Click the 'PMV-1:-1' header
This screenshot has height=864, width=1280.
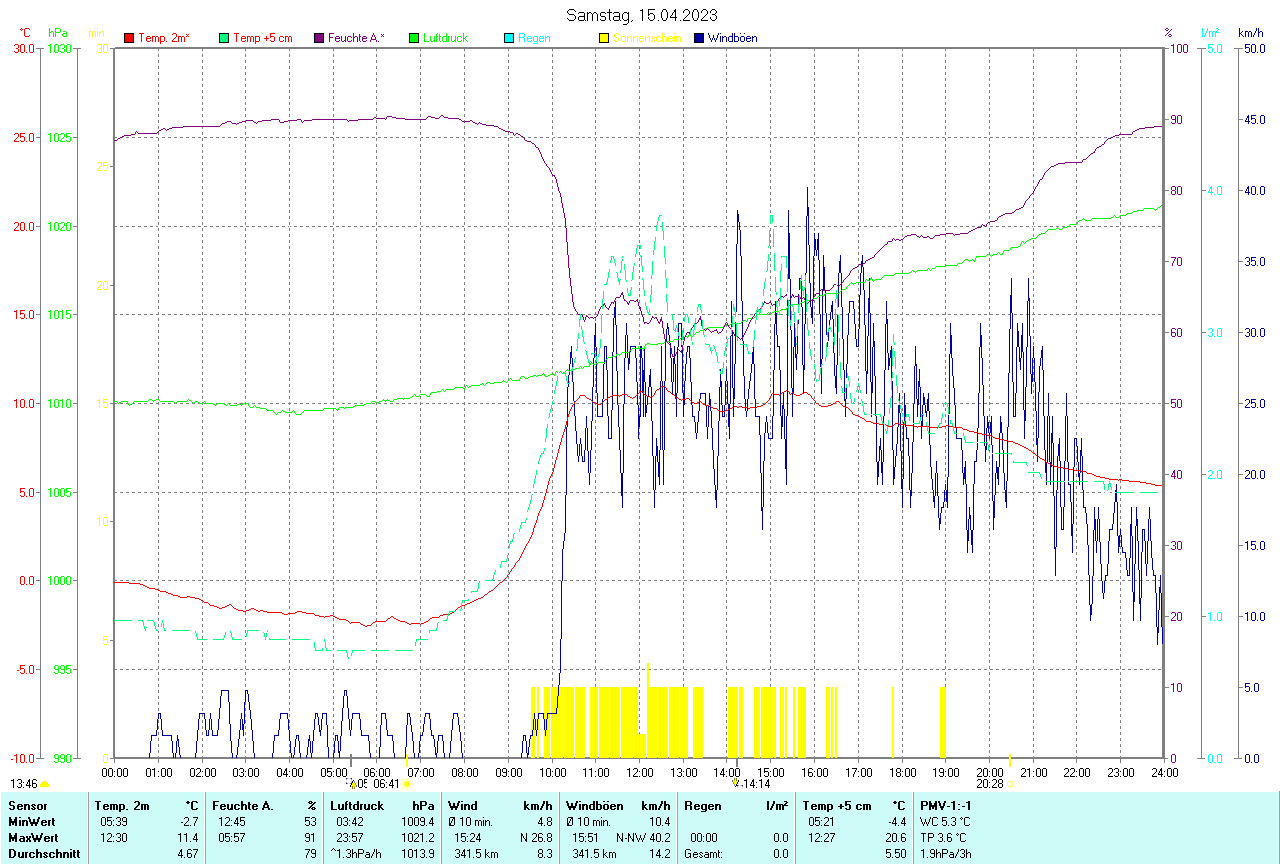click(946, 805)
